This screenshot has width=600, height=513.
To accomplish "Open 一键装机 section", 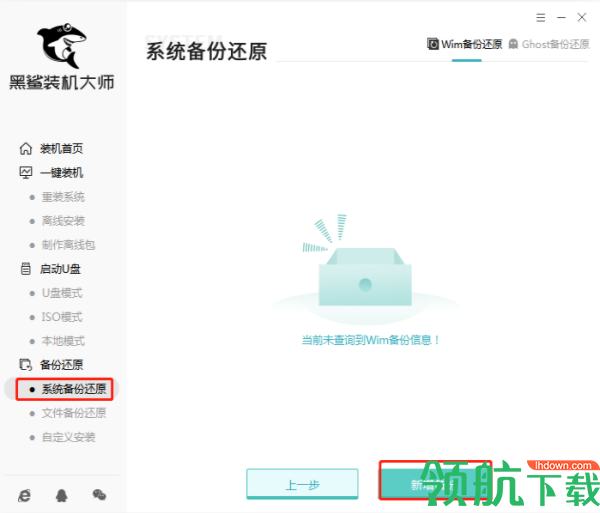I will tap(61, 173).
